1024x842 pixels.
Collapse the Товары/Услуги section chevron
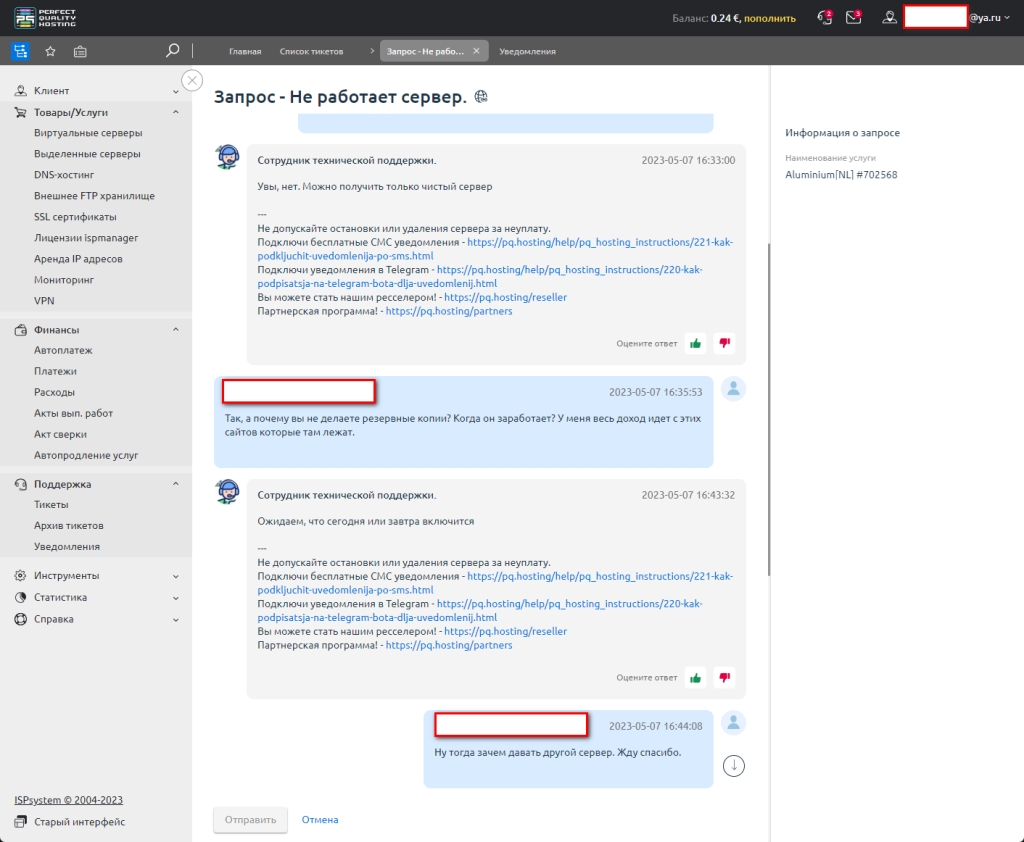(x=176, y=112)
